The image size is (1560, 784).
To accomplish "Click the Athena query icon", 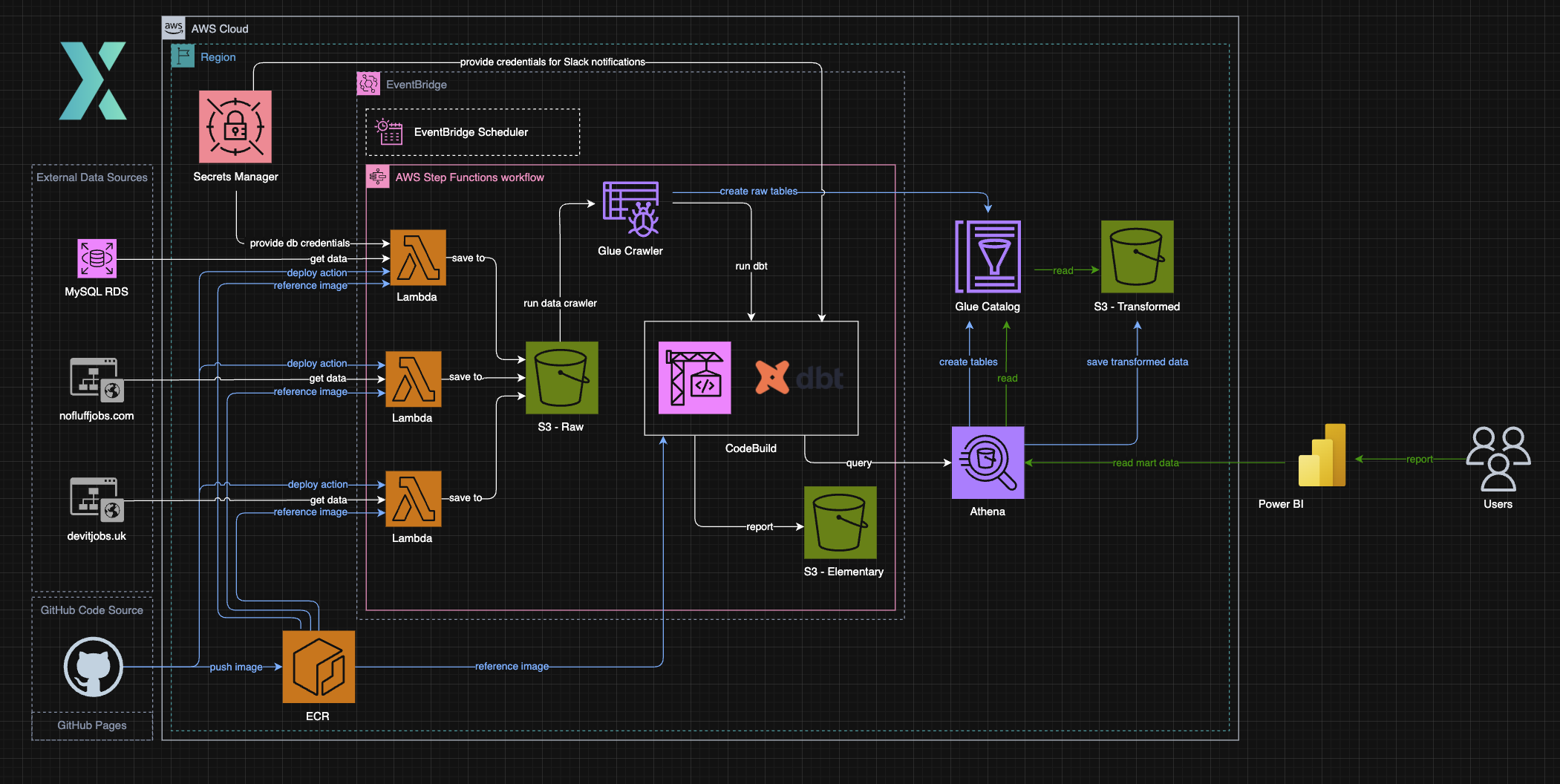I will (x=988, y=463).
